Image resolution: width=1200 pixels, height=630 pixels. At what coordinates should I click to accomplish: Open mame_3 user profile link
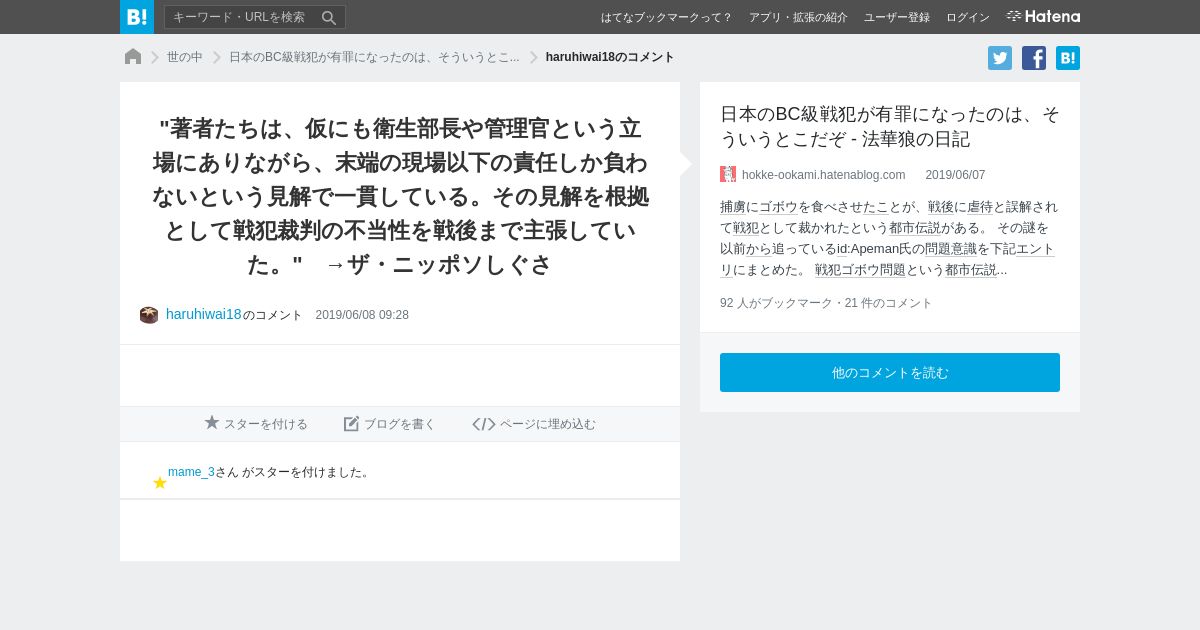click(191, 472)
